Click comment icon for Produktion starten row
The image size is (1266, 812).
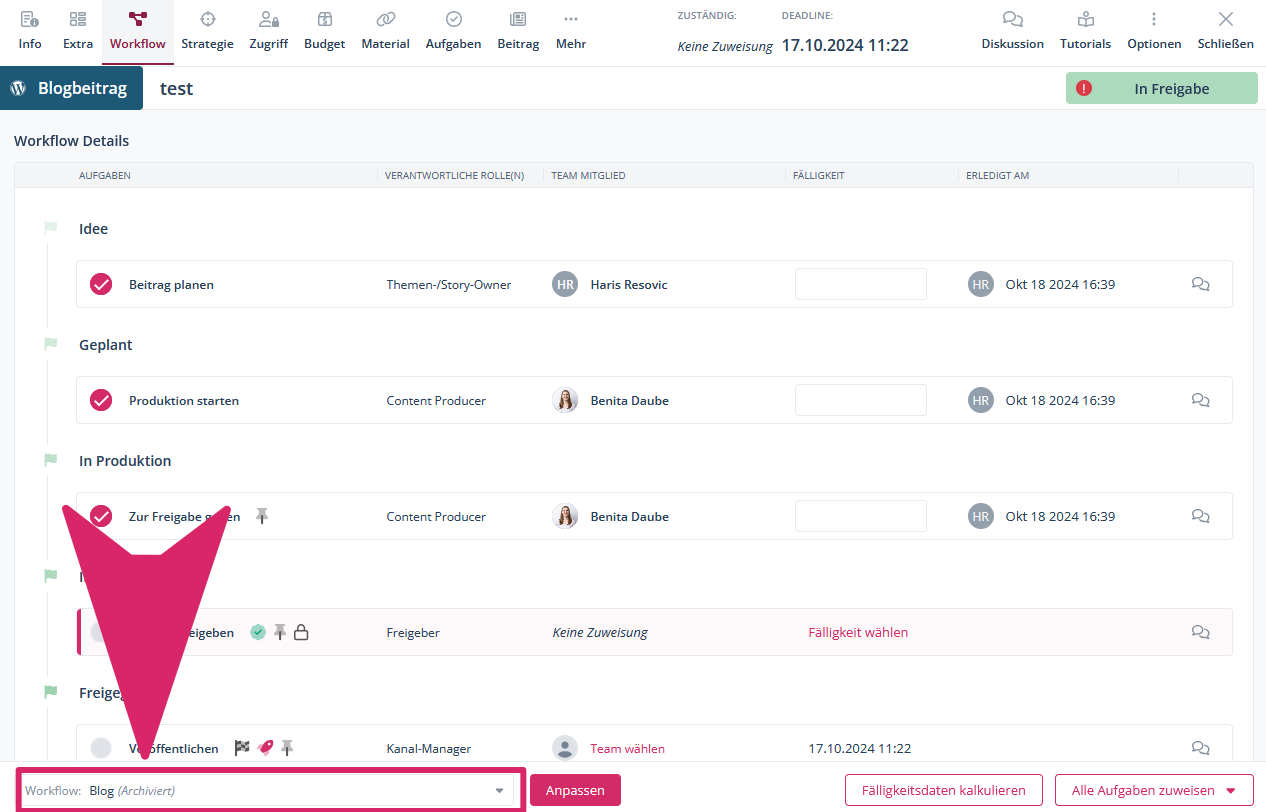1200,401
